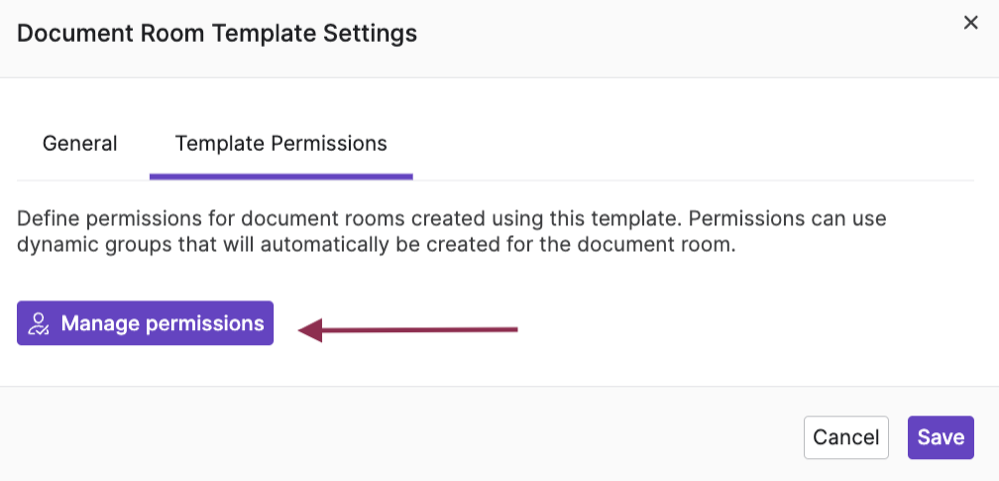Click the red arrow pointing at Manage permissions
The height and width of the screenshot is (481, 999).
click(x=420, y=328)
